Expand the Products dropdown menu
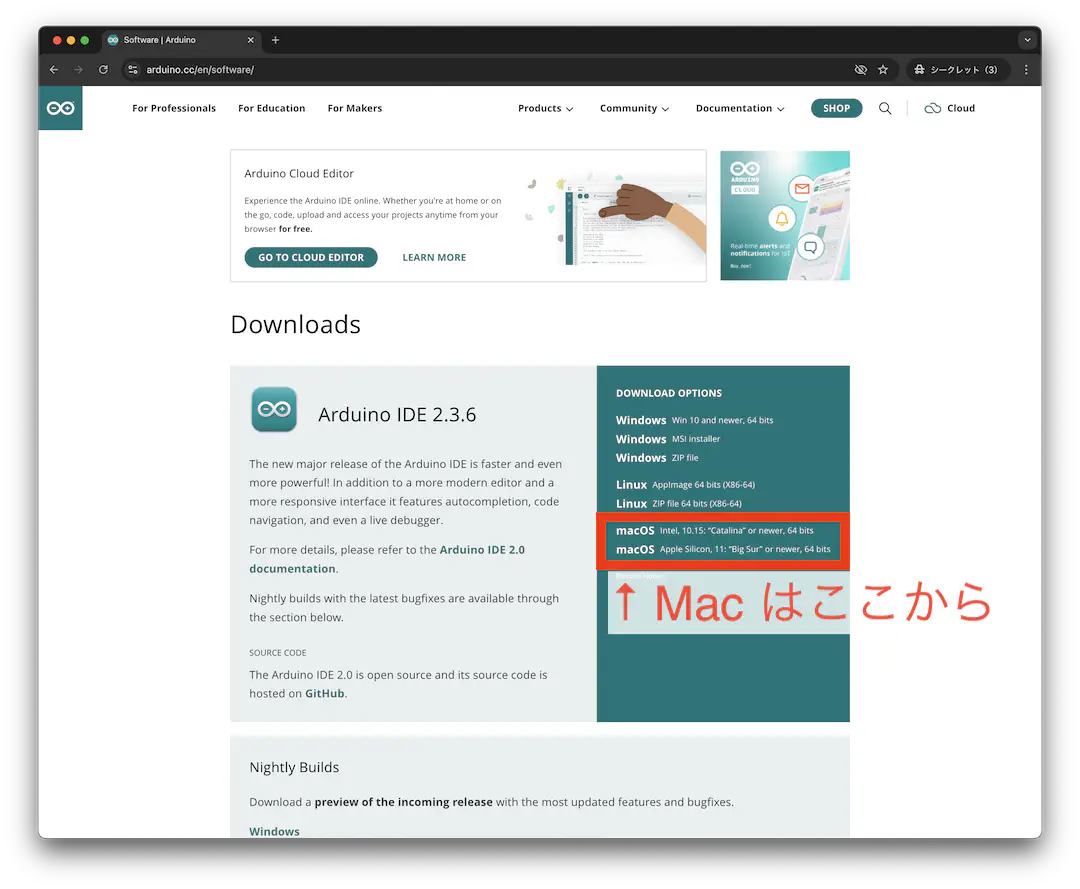The width and height of the screenshot is (1080, 889). 546,108
